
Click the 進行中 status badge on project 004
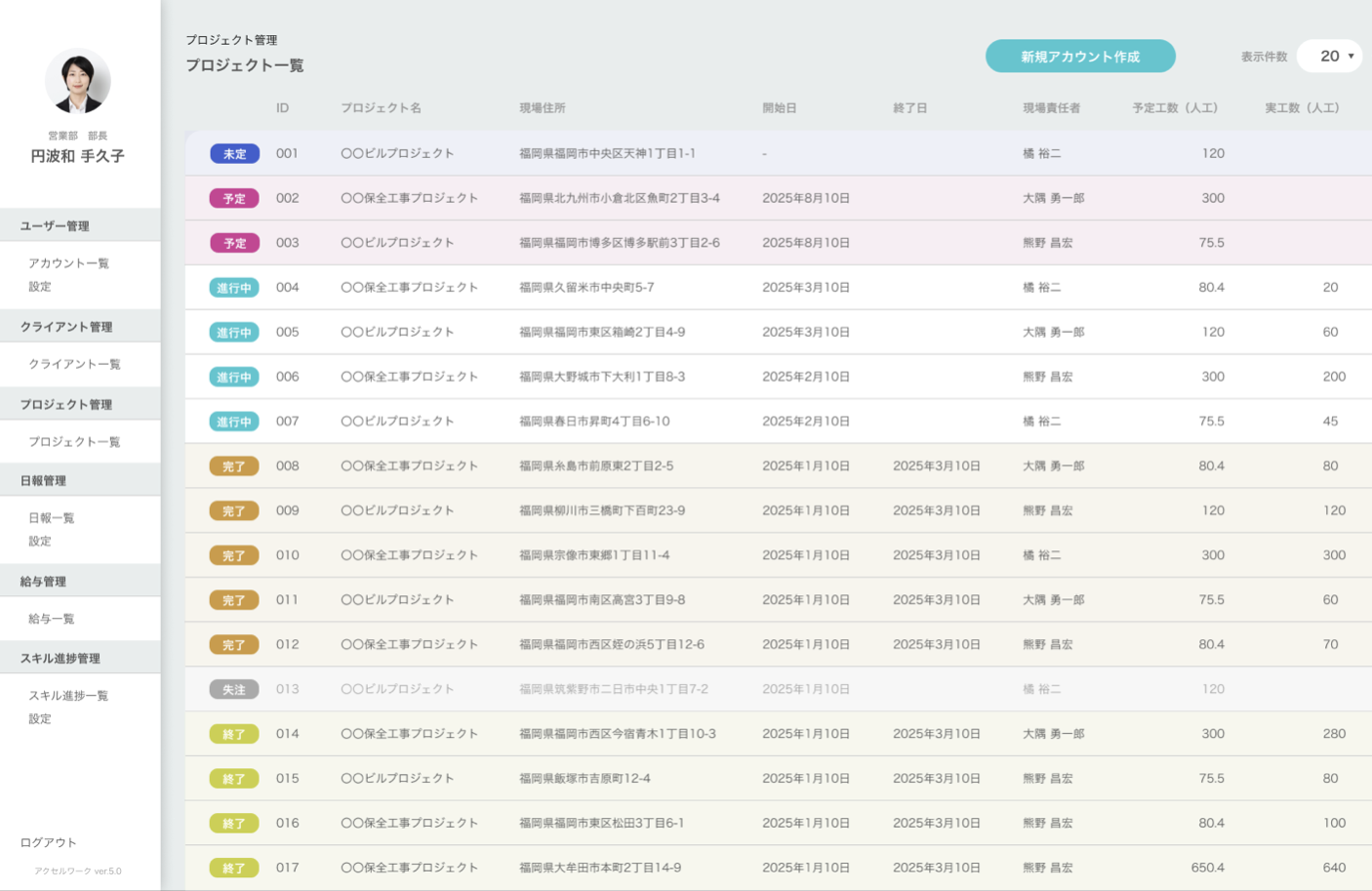(x=234, y=288)
